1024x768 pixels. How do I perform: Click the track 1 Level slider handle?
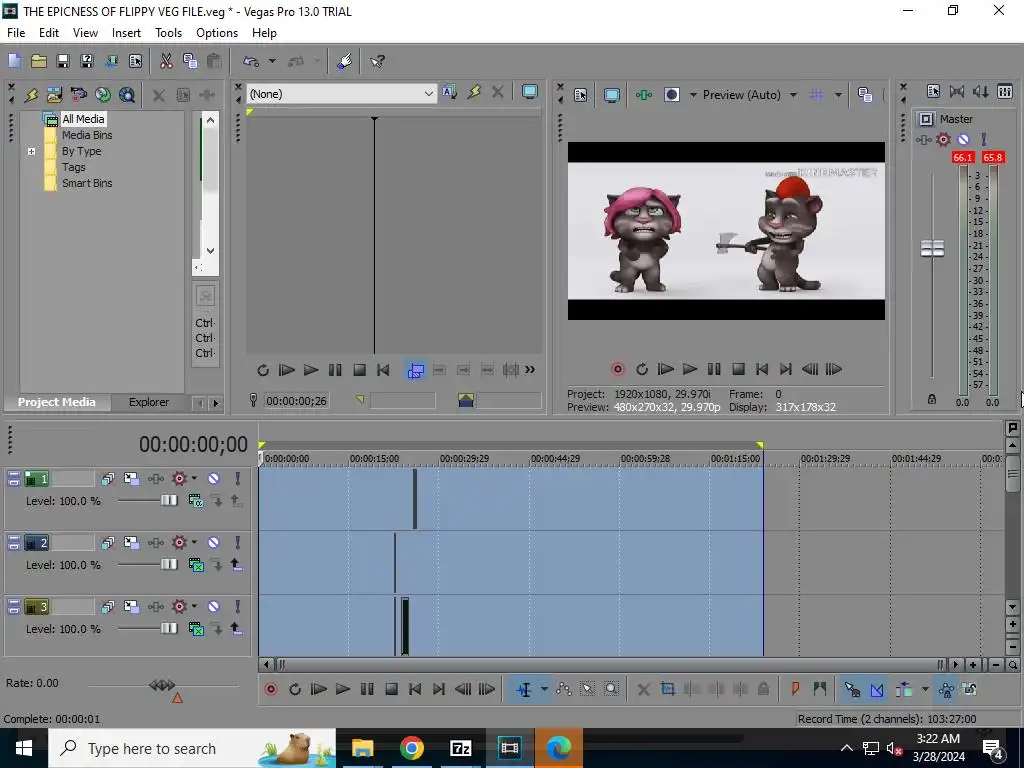[168, 501]
